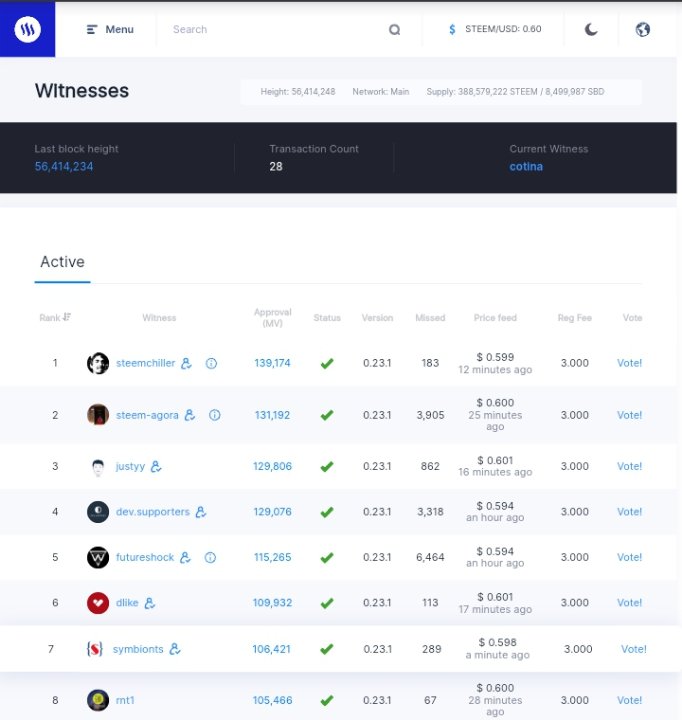Open steemchiller witness link
The width and height of the screenshot is (682, 720).
[146, 363]
